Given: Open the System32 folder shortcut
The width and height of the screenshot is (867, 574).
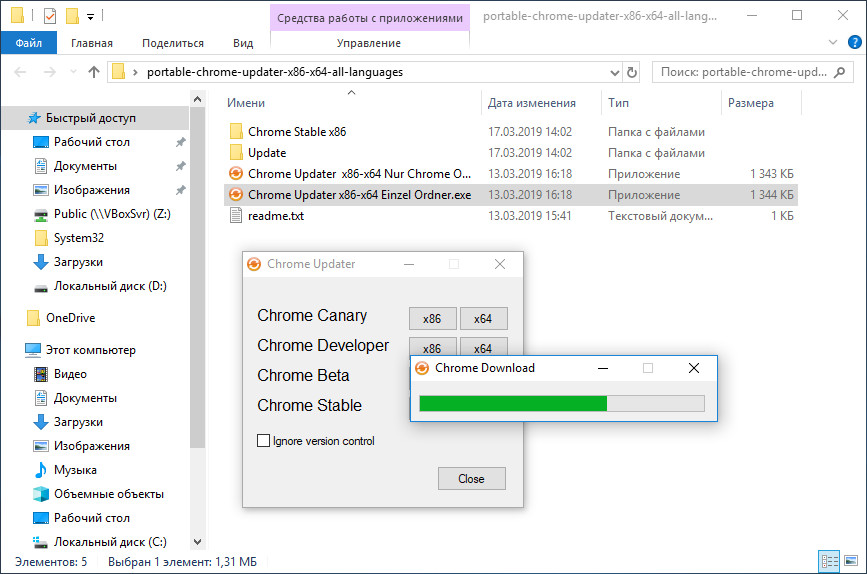Looking at the screenshot, I should 79,238.
